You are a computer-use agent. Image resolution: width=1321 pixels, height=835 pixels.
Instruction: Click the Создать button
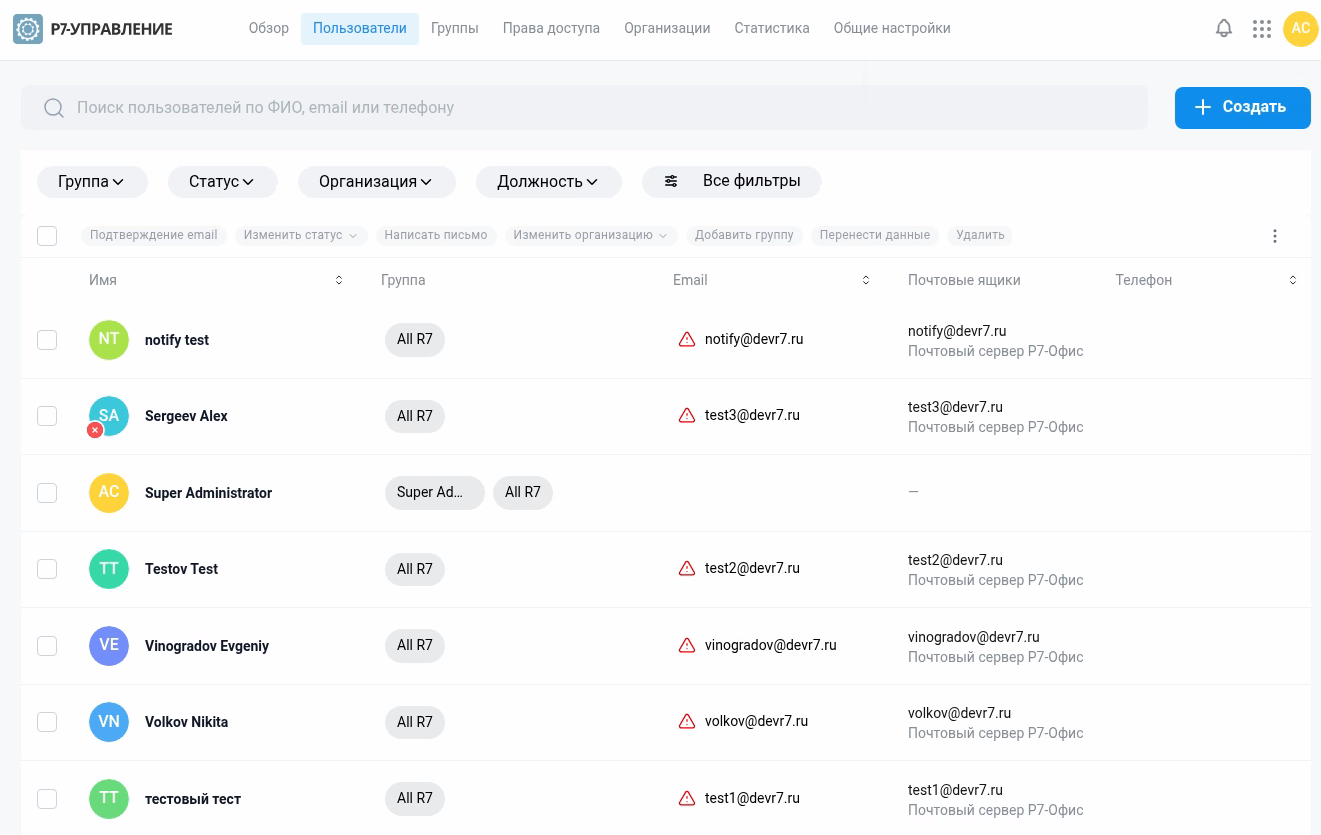point(1243,107)
